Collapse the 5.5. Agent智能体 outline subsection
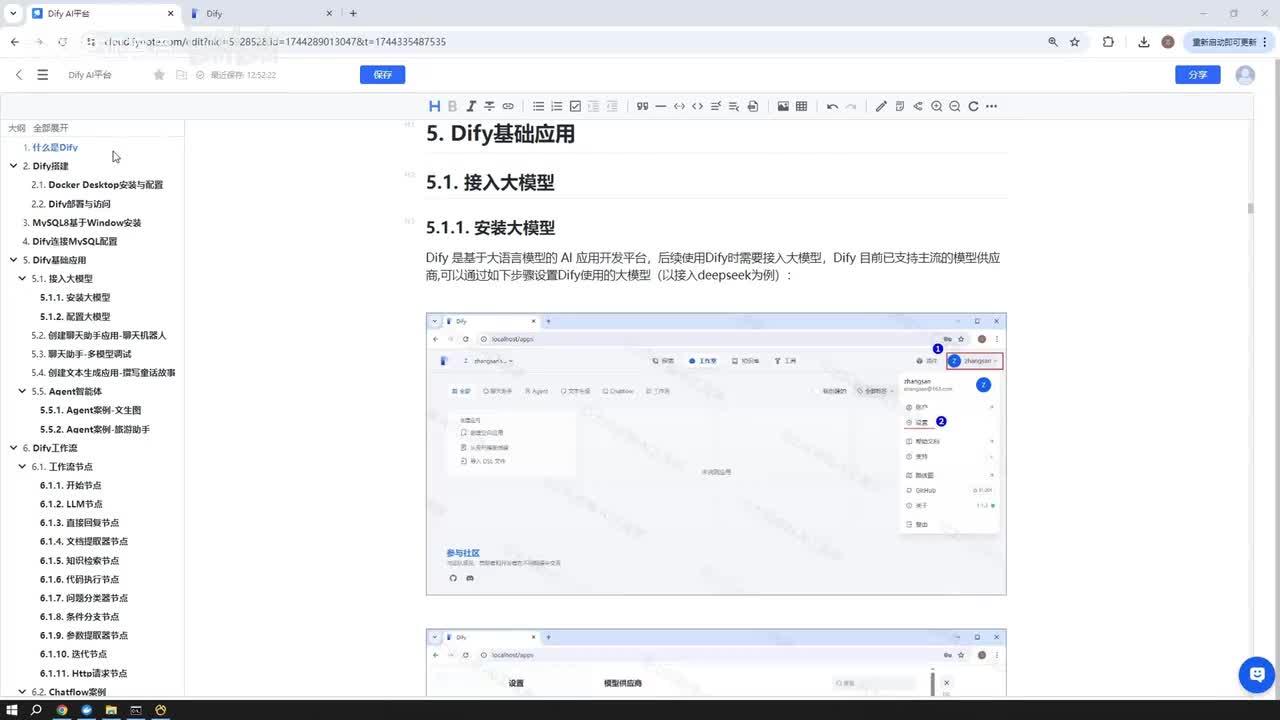This screenshot has width=1280, height=720. click(x=22, y=391)
